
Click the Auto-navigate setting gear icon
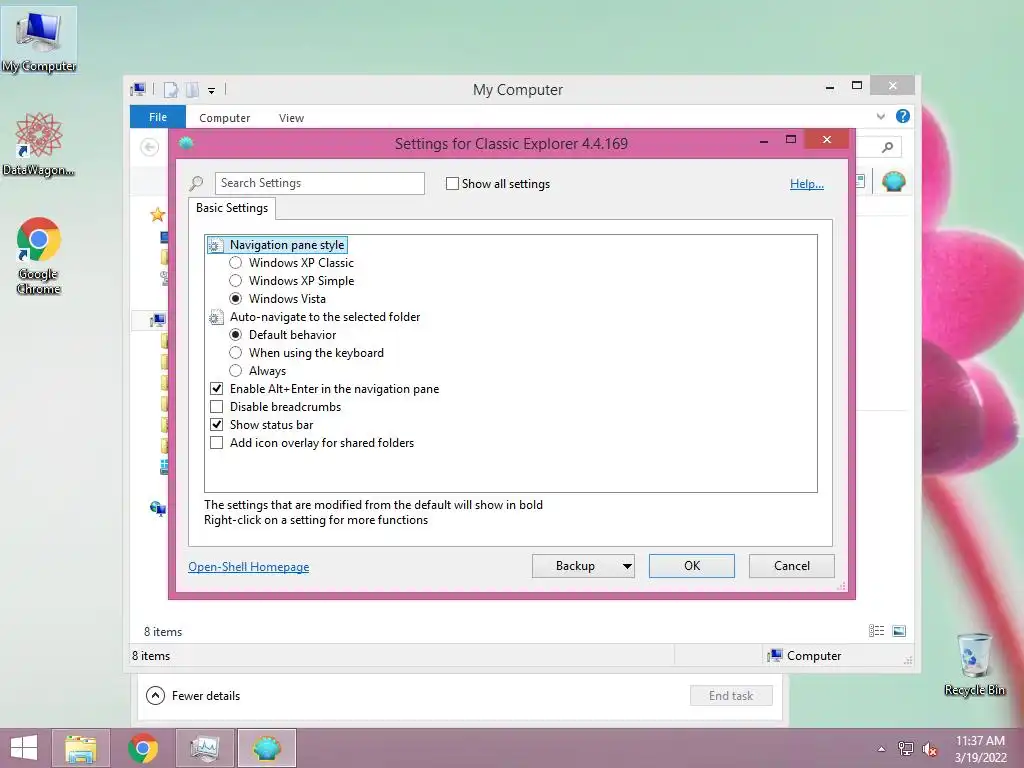[216, 317]
